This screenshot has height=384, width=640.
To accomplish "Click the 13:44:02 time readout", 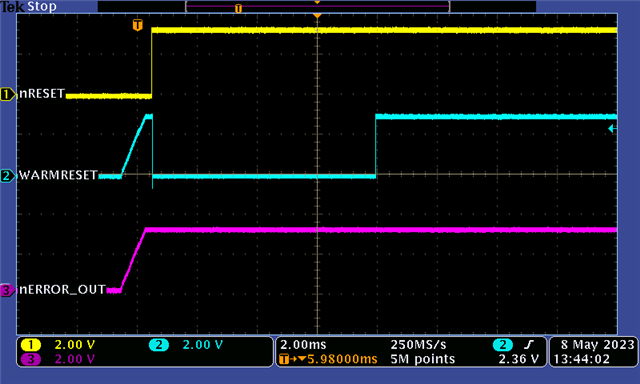I will (x=581, y=359).
